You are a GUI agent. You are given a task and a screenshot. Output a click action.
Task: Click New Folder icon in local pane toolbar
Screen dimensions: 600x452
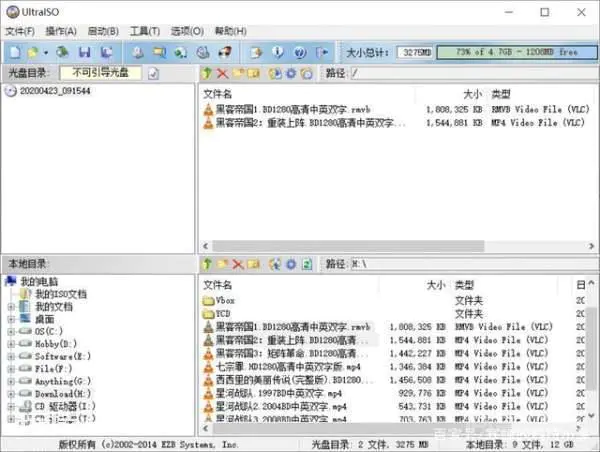223,264
